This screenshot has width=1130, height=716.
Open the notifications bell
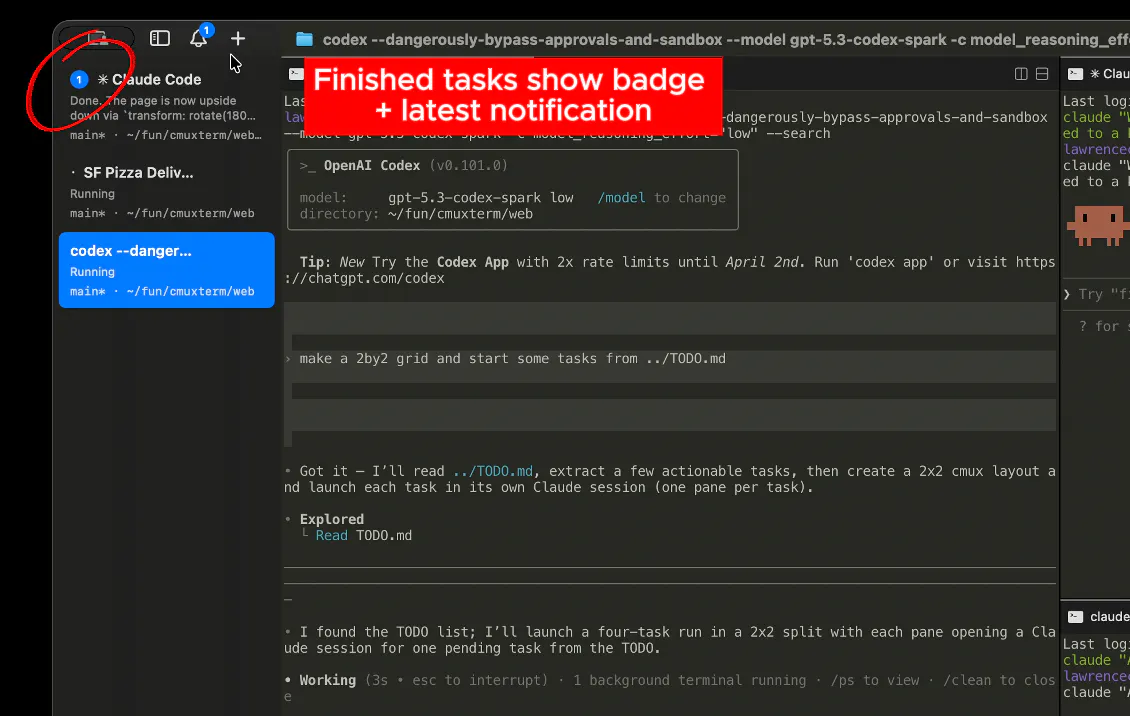pos(198,38)
